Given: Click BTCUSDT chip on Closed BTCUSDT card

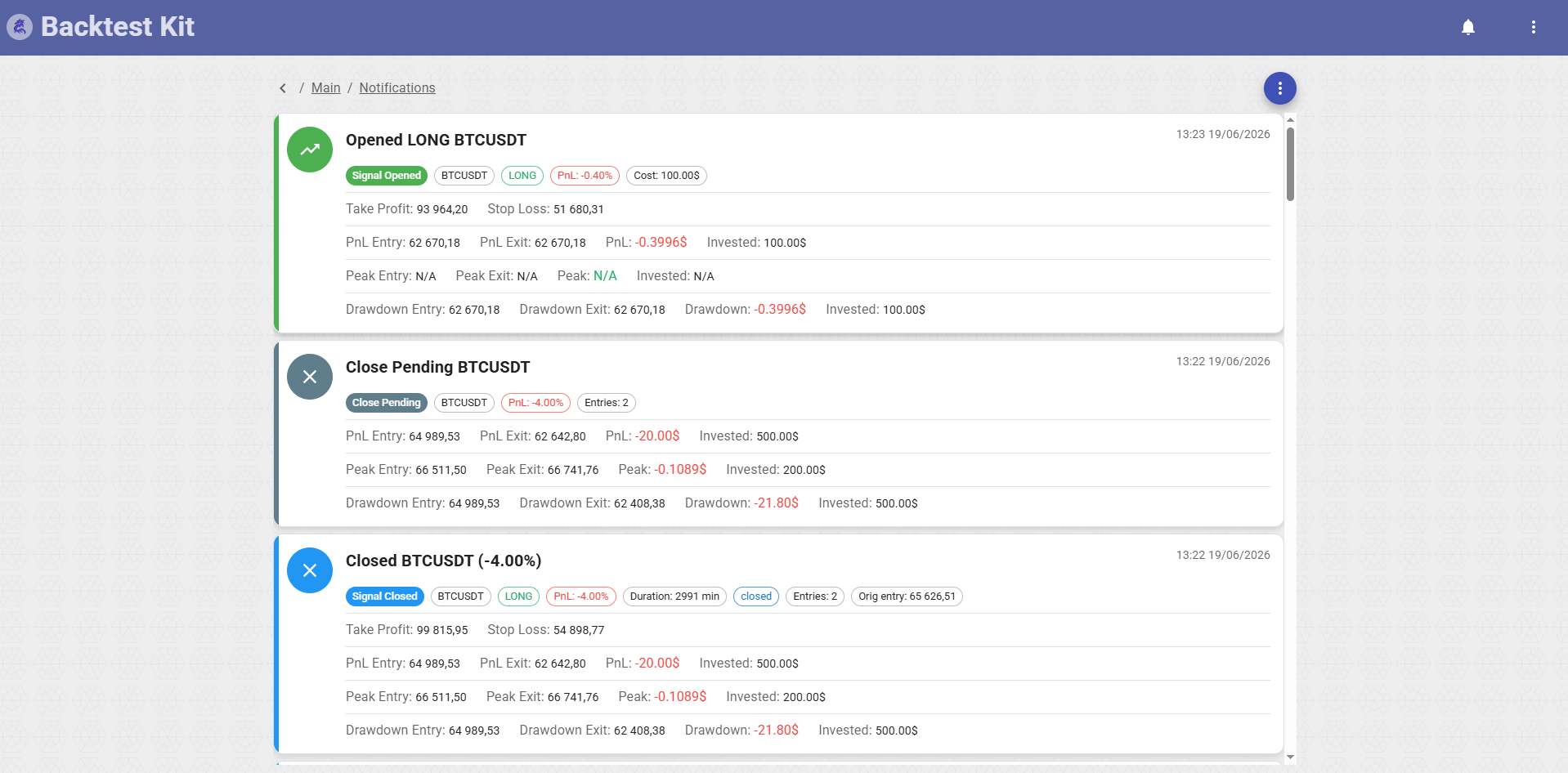Looking at the screenshot, I should (461, 597).
